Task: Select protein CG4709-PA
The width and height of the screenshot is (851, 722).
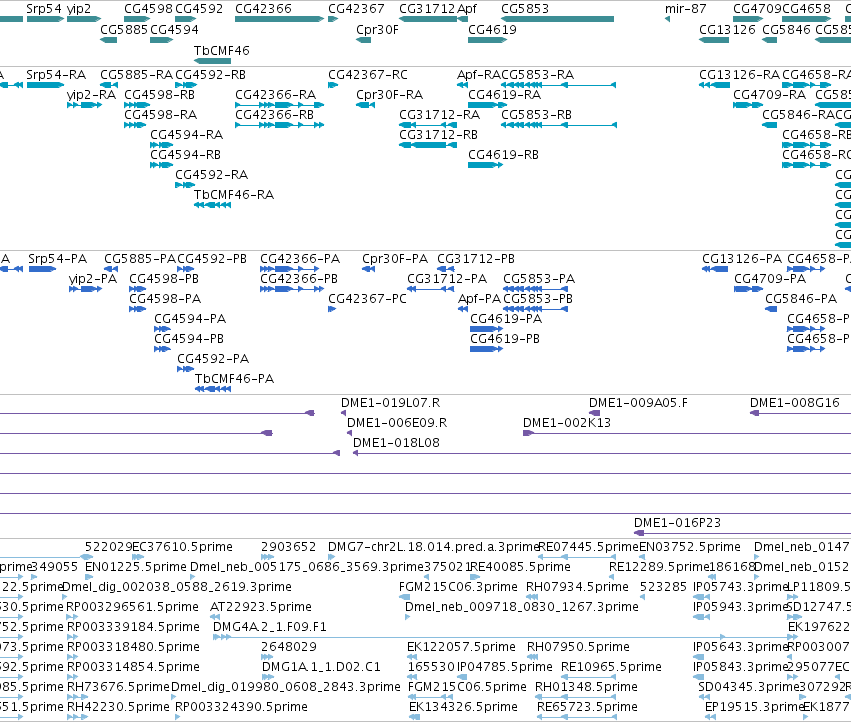Action: tap(748, 289)
